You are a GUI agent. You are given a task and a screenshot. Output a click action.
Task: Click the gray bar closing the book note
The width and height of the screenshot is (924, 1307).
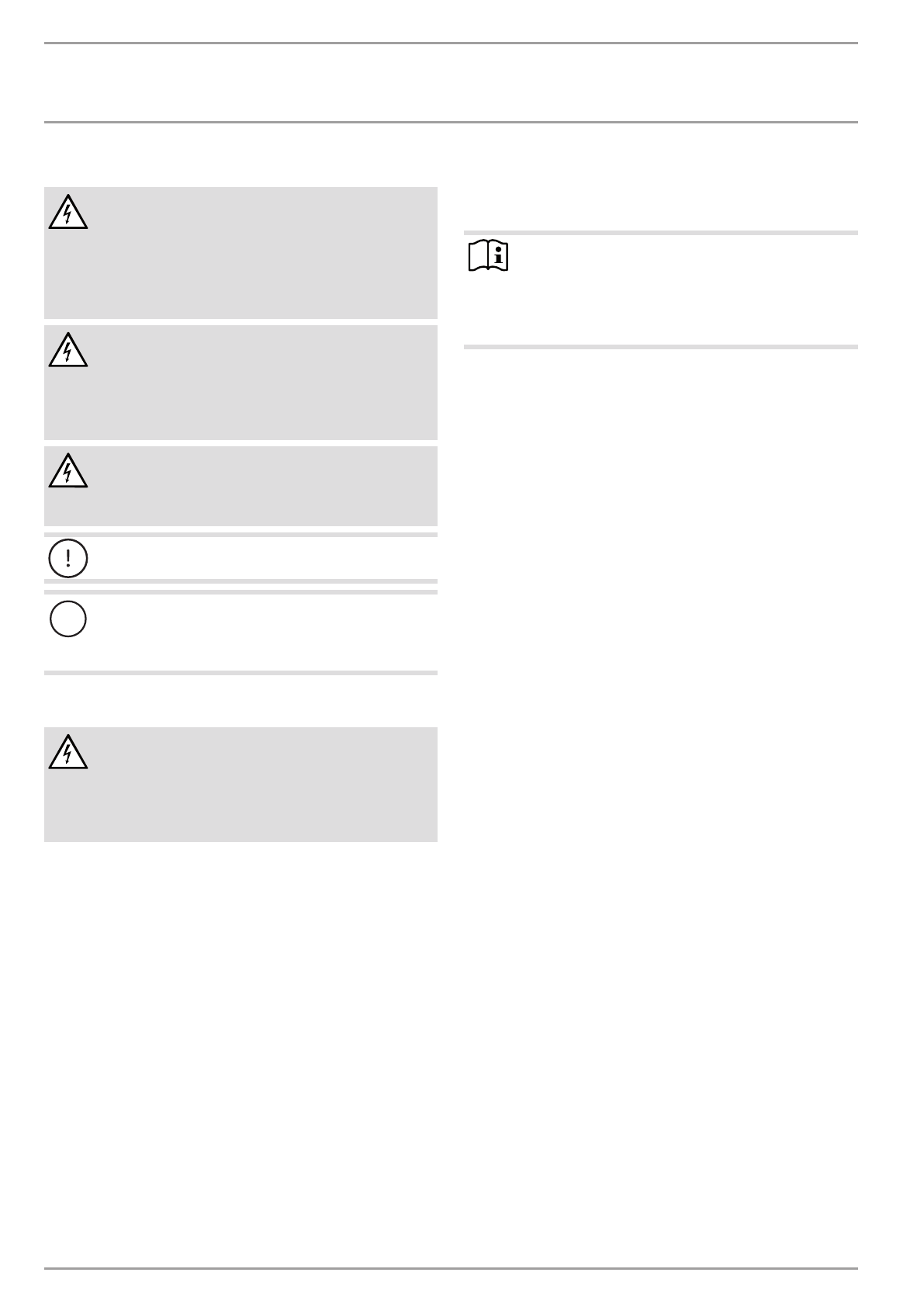(660, 347)
